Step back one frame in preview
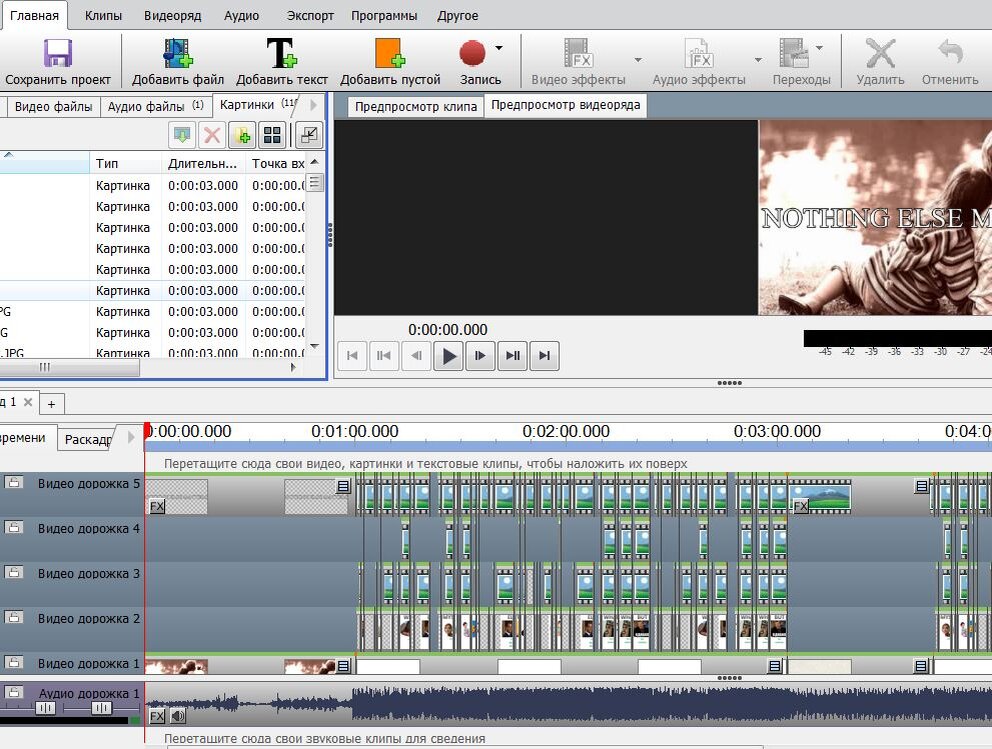992x749 pixels. [416, 356]
